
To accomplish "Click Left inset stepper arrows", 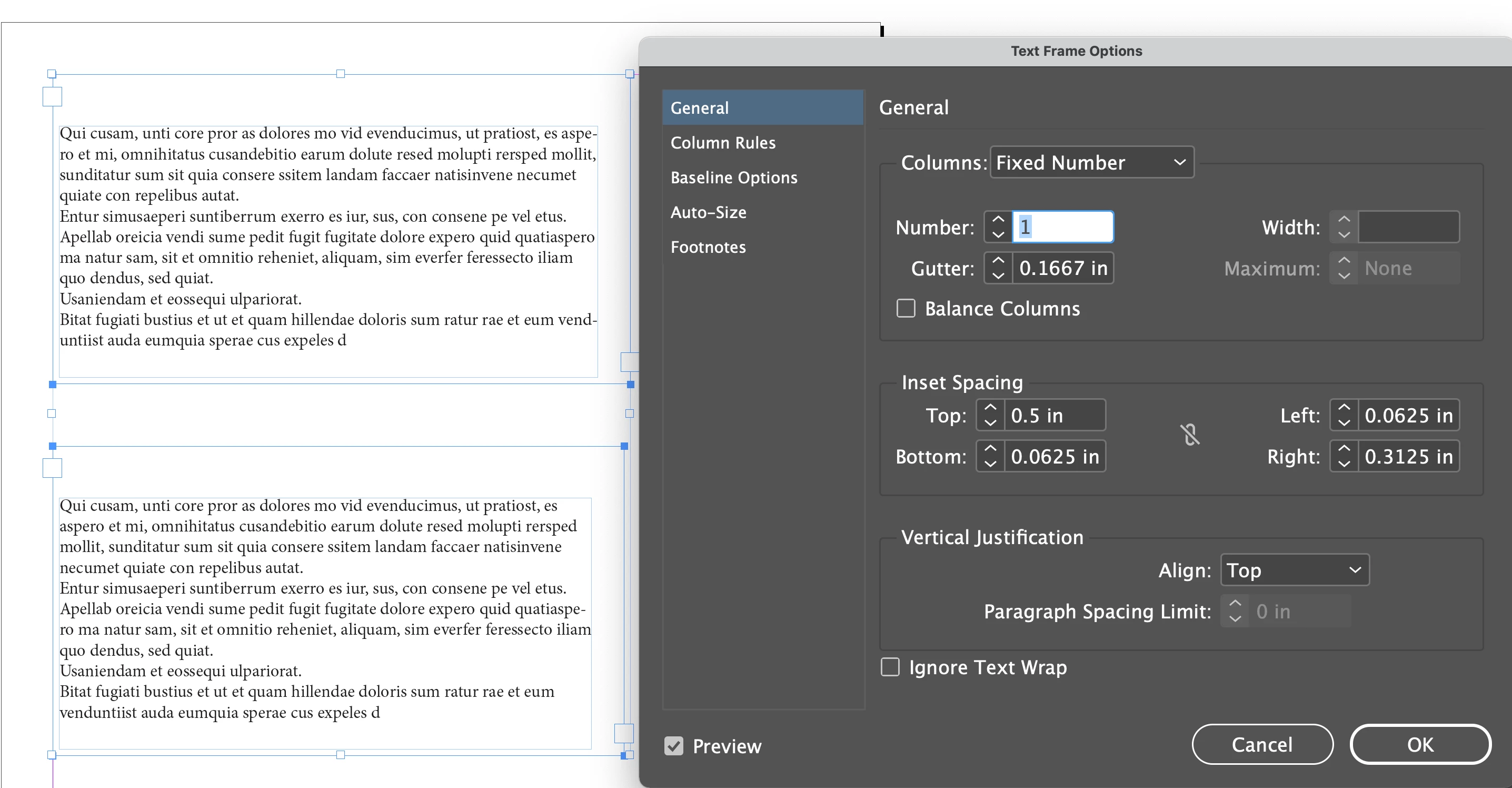I will pos(1344,415).
